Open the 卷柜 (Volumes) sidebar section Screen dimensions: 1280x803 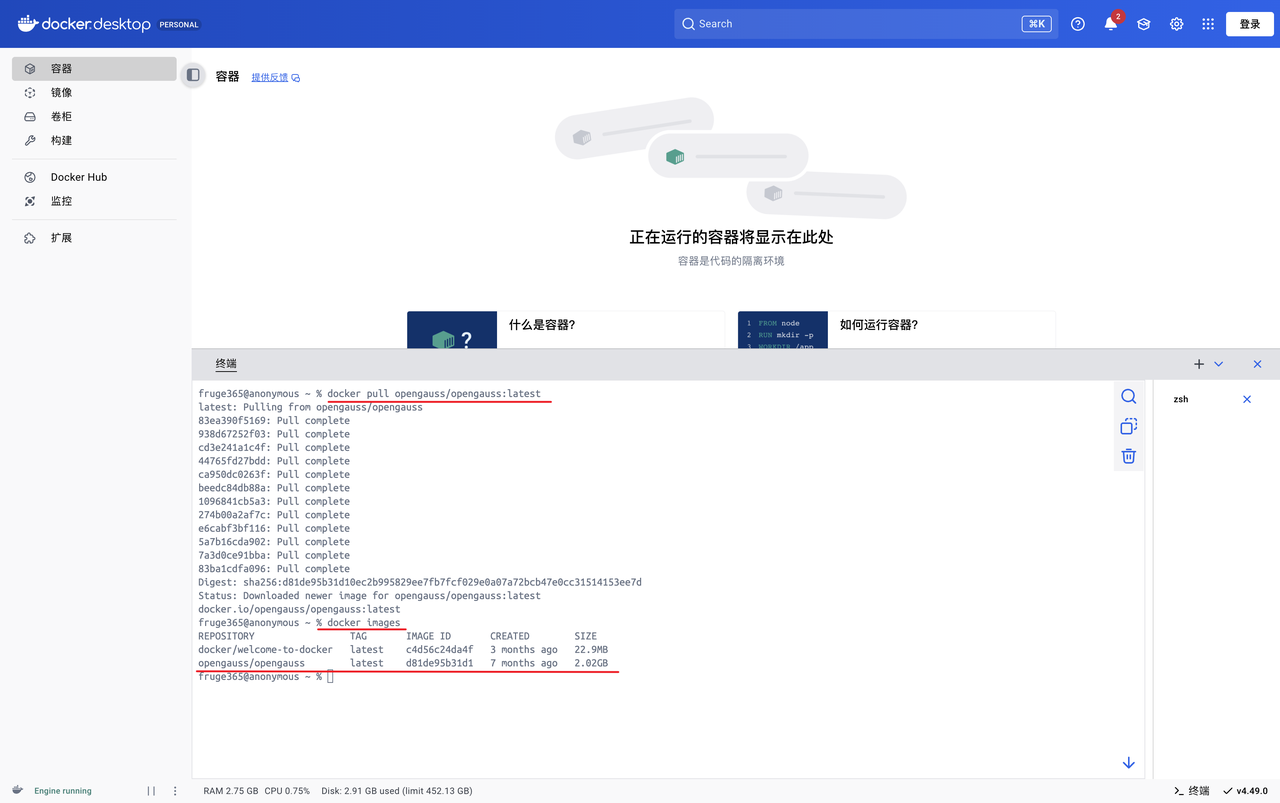(x=60, y=116)
